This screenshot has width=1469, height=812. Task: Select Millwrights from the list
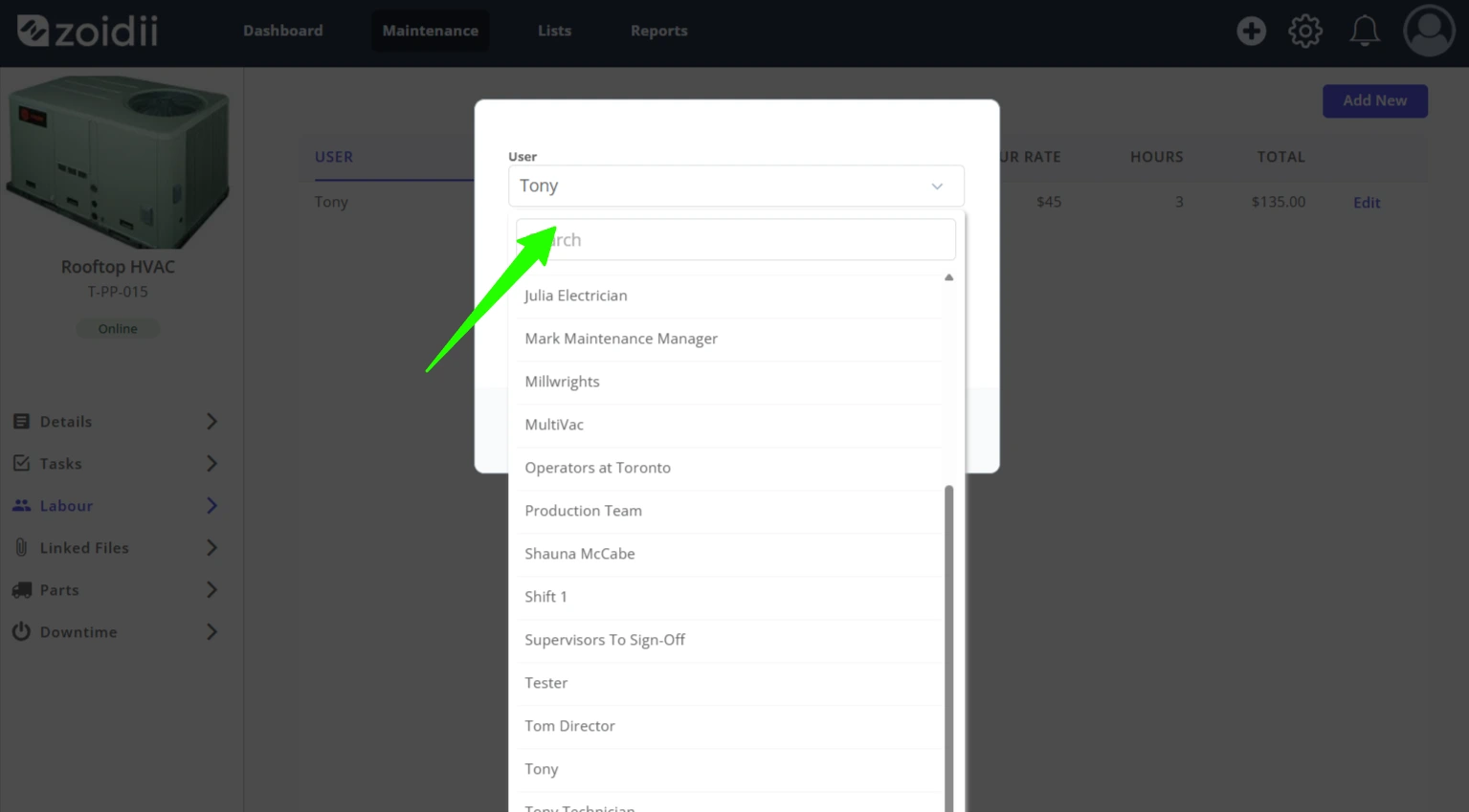[729, 382]
